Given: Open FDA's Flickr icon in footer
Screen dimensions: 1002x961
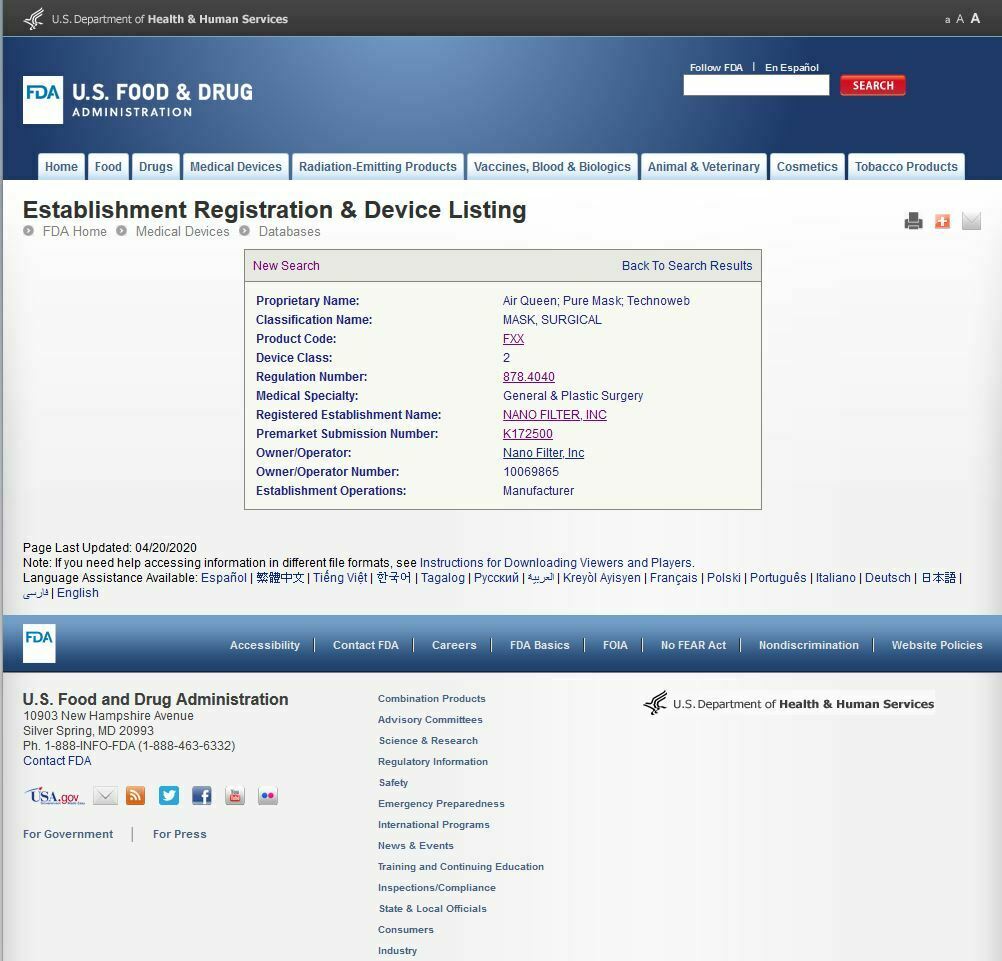Looking at the screenshot, I should click(x=268, y=796).
